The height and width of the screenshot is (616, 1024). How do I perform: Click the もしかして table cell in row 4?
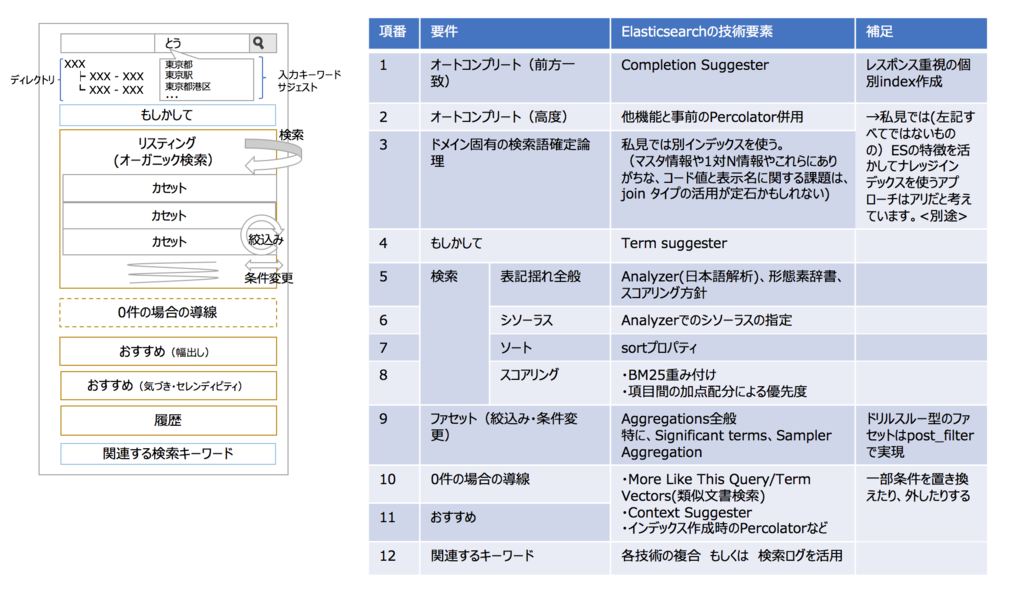(515, 246)
